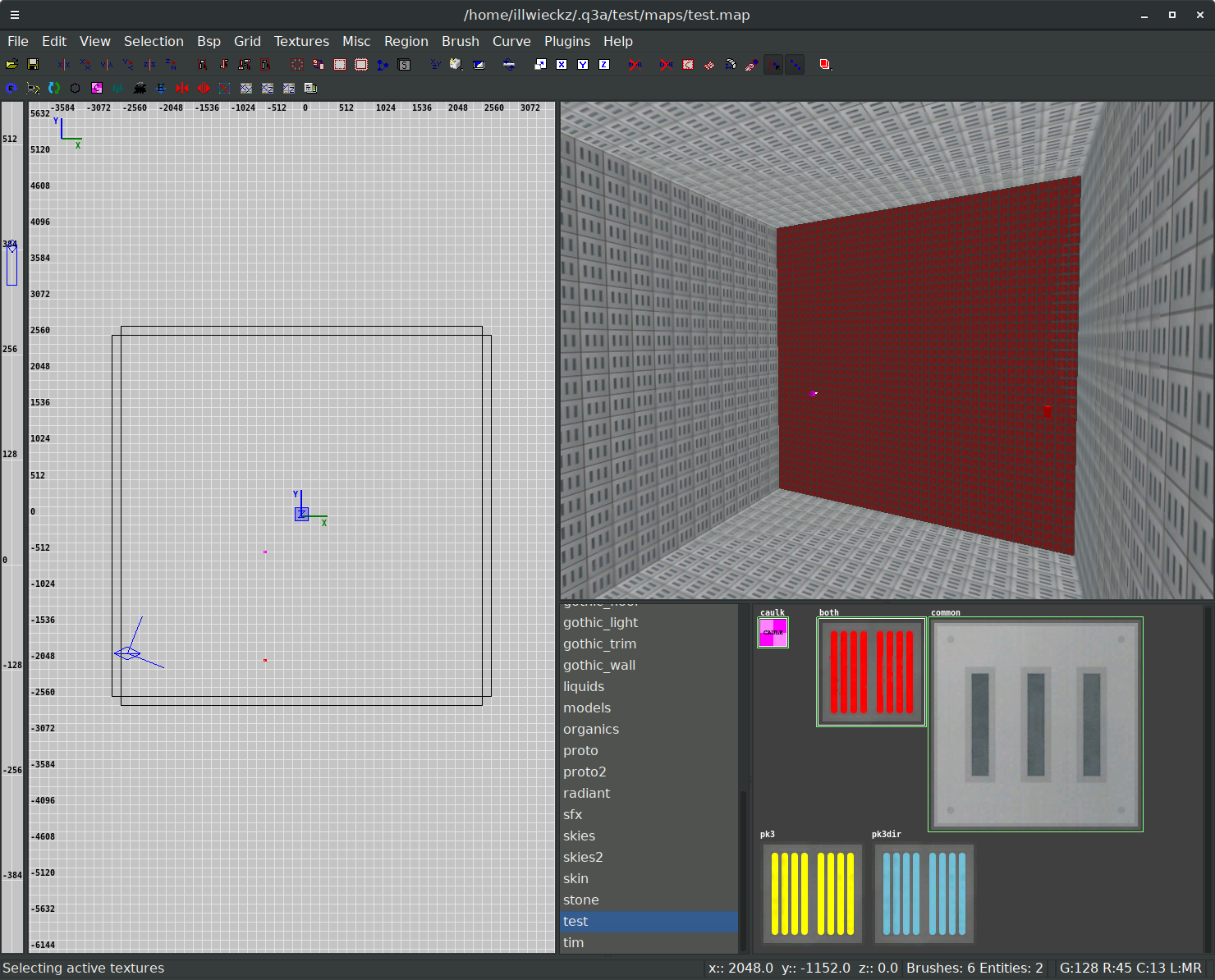1215x980 pixels.
Task: Toggle the X axis scale lock button
Action: [562, 64]
